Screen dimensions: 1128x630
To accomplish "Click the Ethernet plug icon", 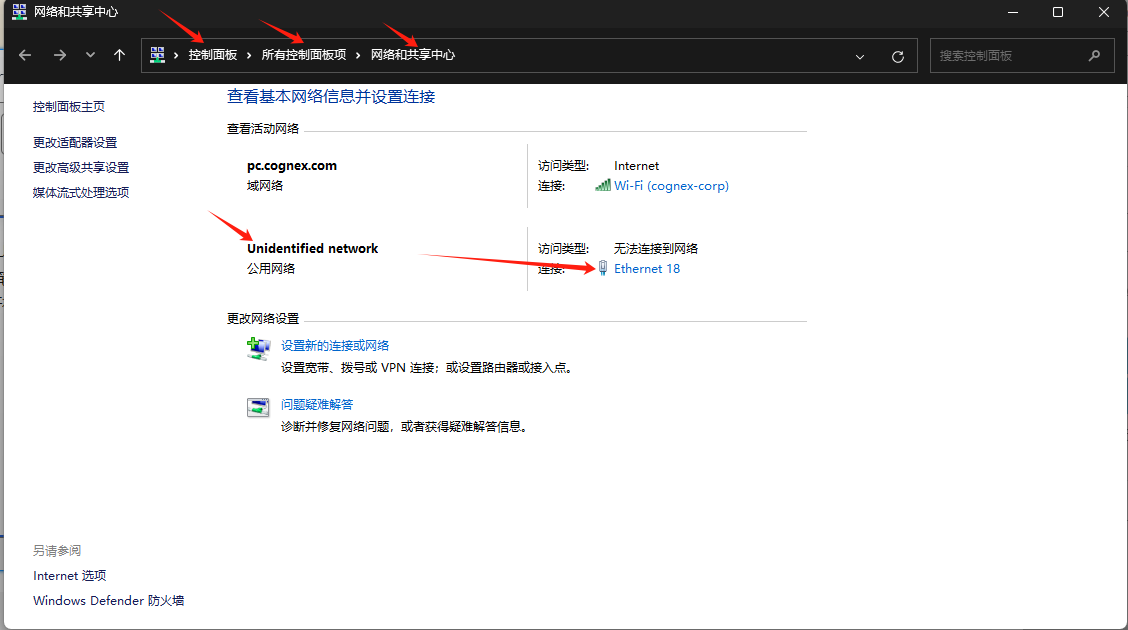I will click(x=603, y=268).
